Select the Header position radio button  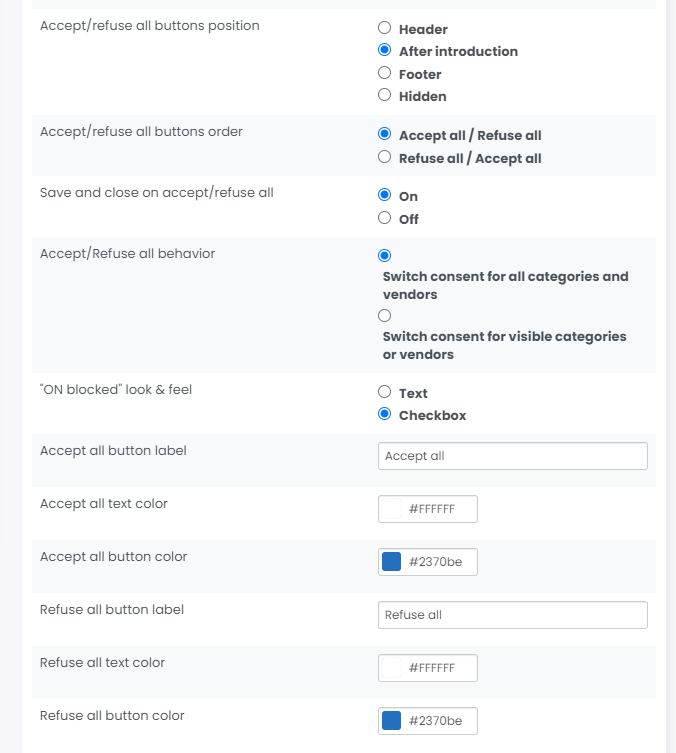click(x=385, y=29)
